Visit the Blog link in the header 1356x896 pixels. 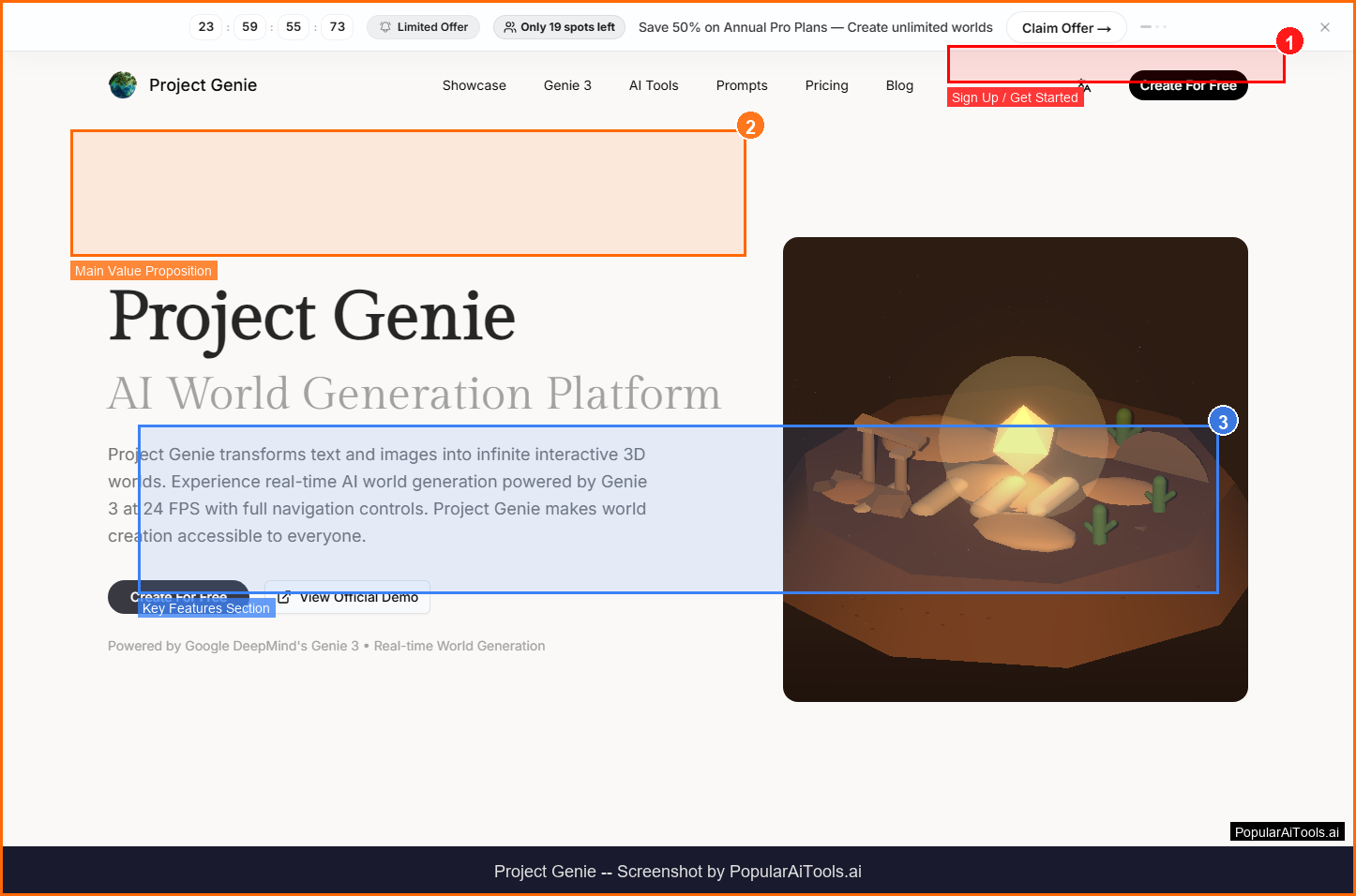[x=899, y=85]
